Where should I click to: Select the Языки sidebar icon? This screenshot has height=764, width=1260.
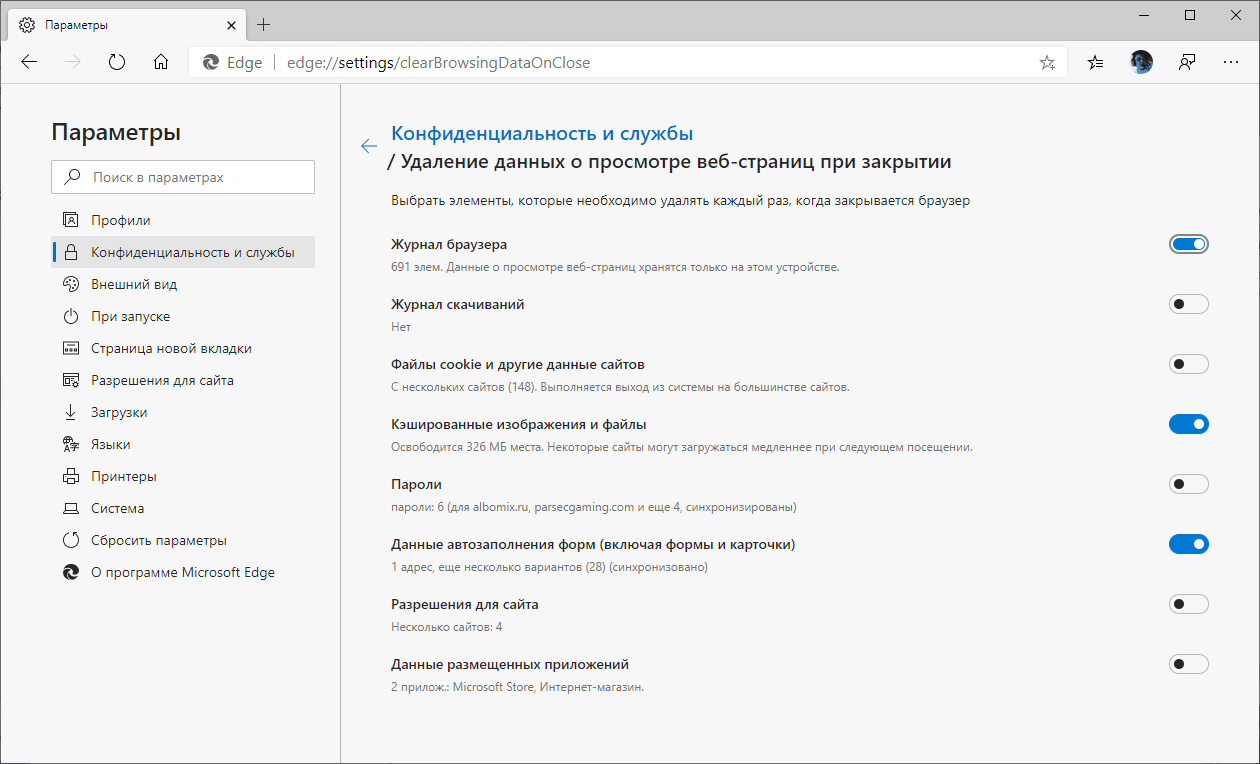point(71,444)
